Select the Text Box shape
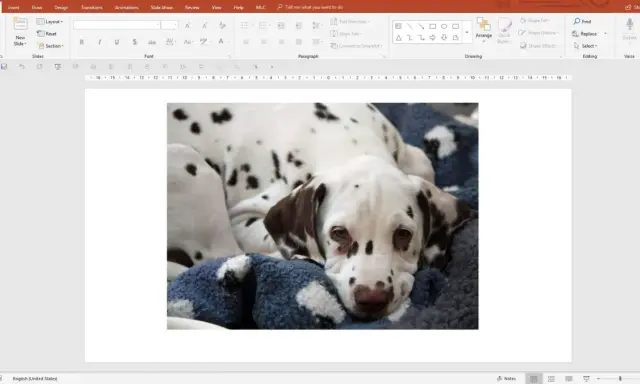The image size is (640, 384). point(398,26)
